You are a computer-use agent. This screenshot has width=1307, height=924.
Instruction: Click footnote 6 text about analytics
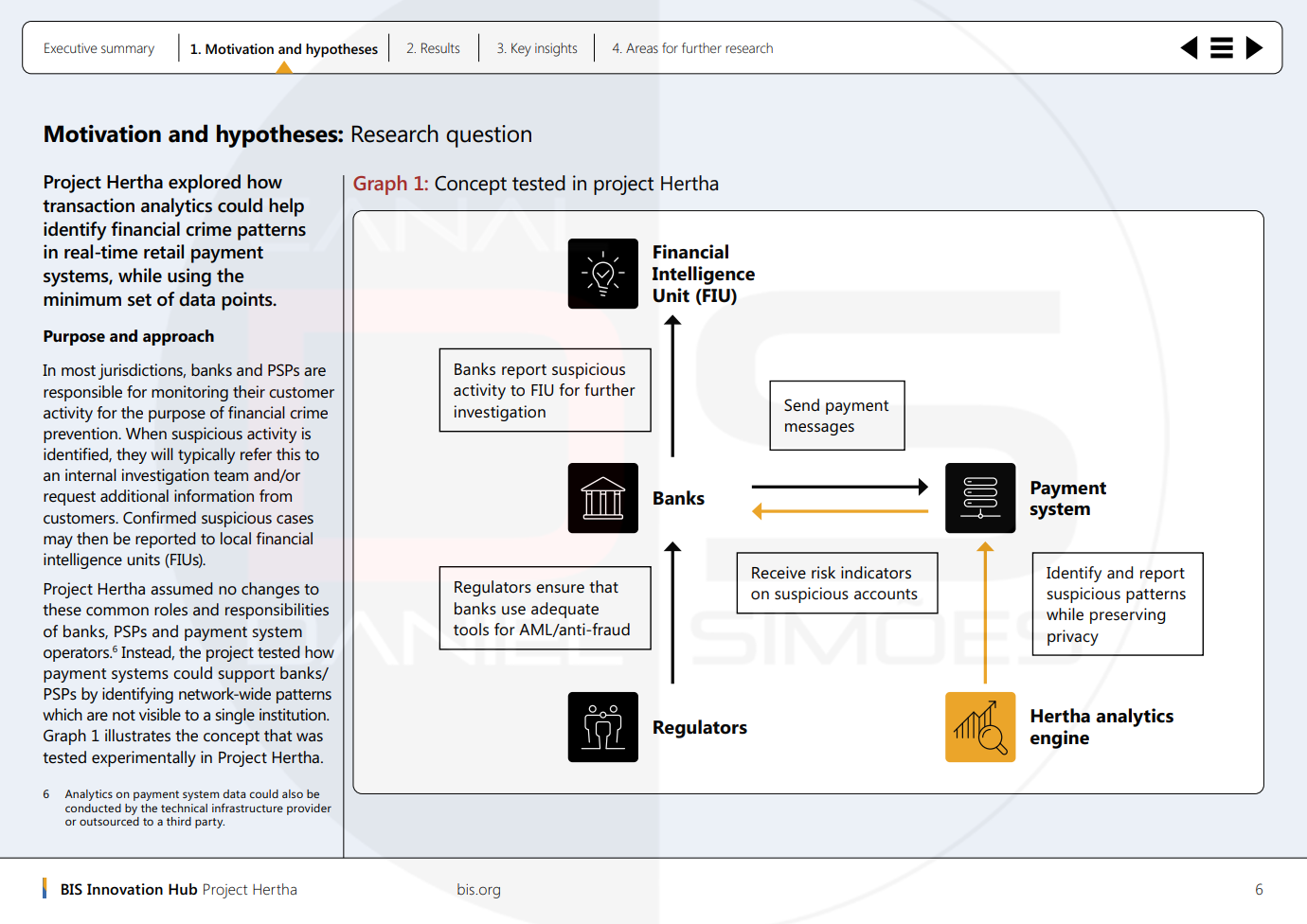pyautogui.click(x=198, y=808)
